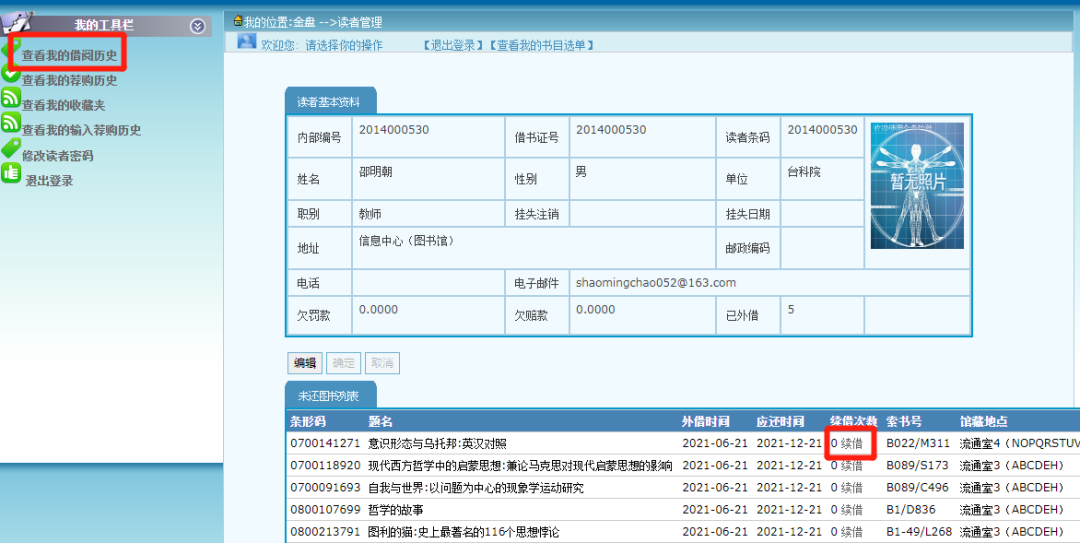Screen dimensions: 1080x543
Task: Click call number B022/M311
Action: coord(918,444)
